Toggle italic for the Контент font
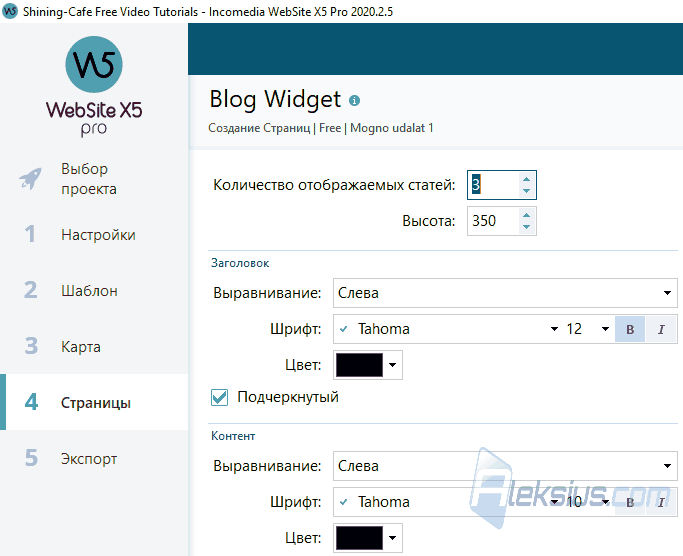The height and width of the screenshot is (556, 683). click(x=661, y=502)
